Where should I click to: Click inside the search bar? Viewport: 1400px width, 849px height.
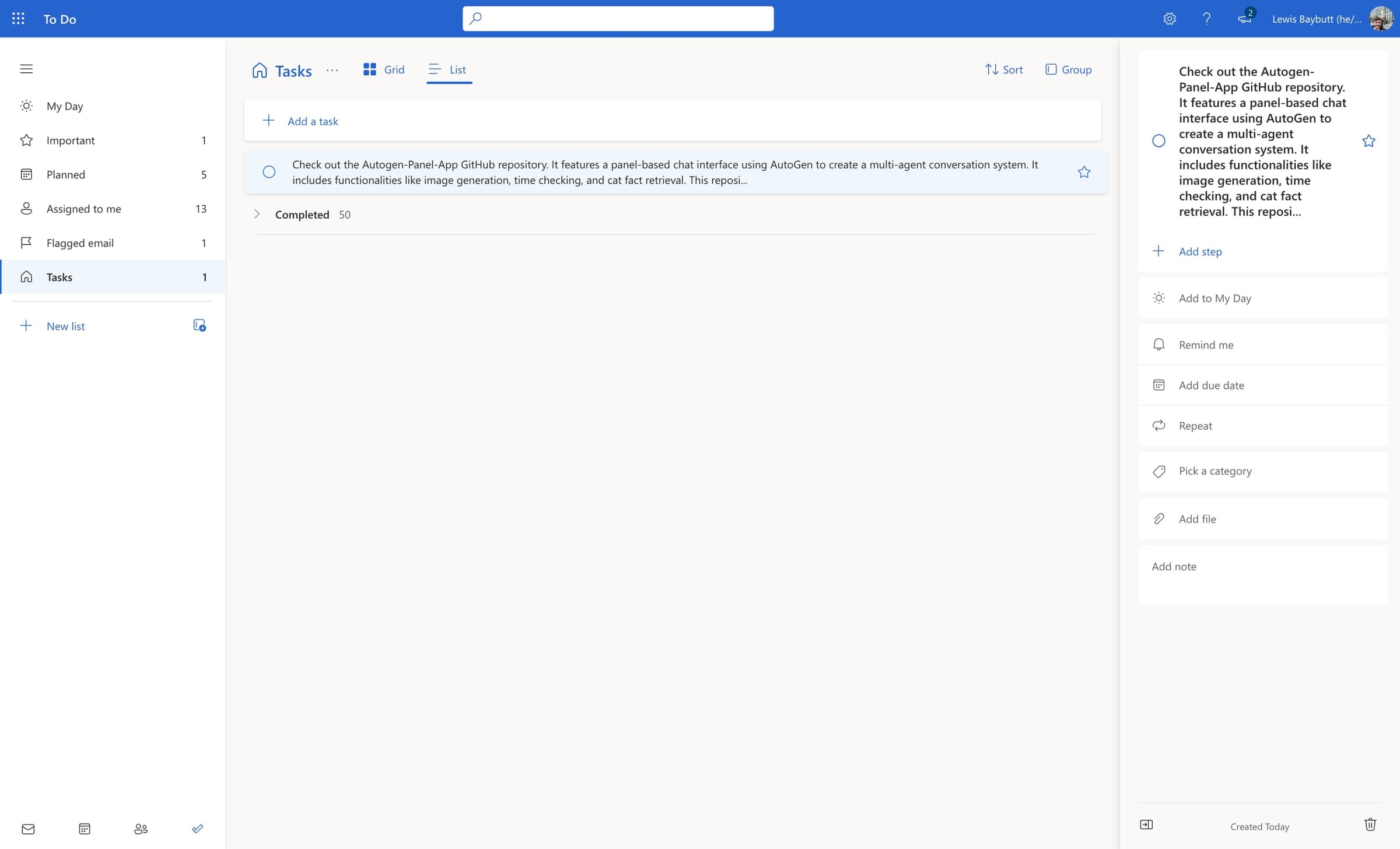click(x=618, y=18)
